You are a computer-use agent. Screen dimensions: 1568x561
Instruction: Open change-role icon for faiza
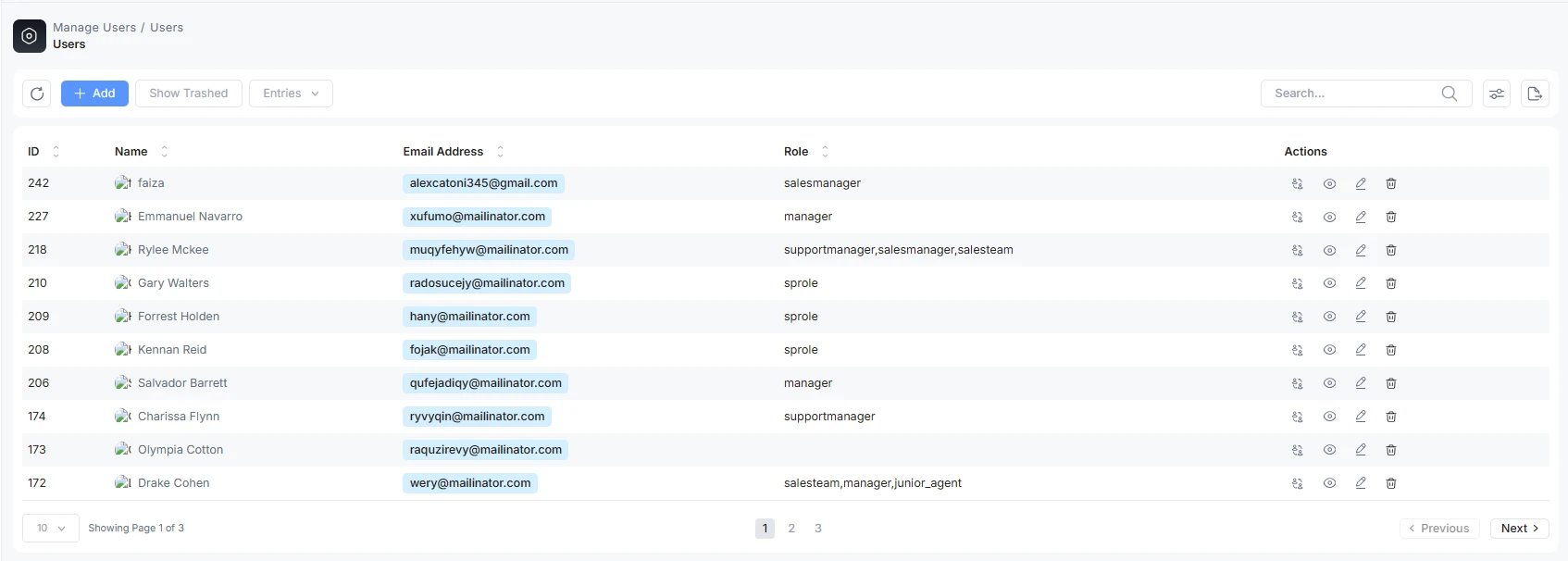click(1298, 183)
